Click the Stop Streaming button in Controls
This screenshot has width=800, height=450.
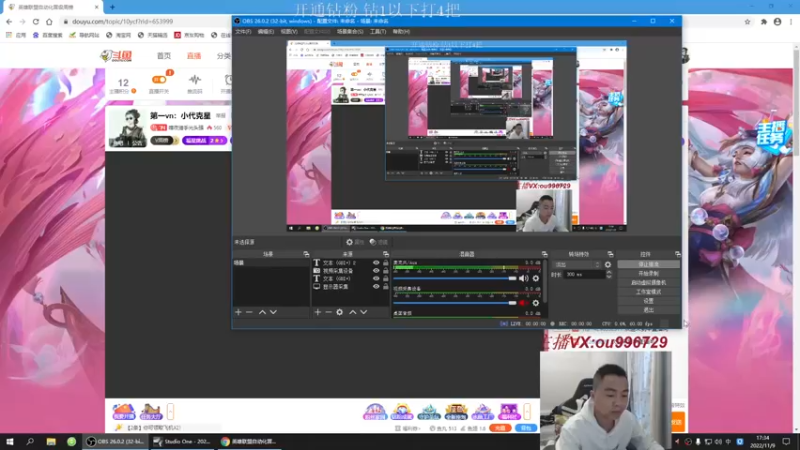pyautogui.click(x=648, y=264)
